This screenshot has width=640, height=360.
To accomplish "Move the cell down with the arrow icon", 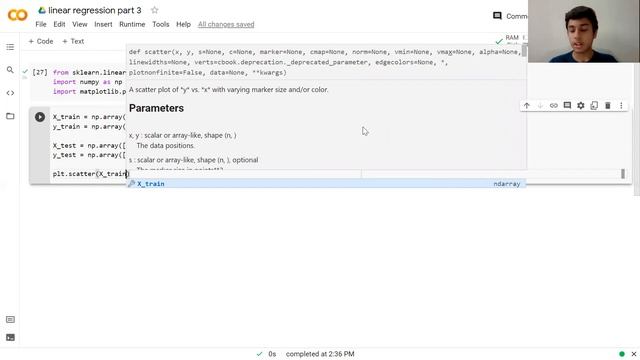I will (540, 106).
